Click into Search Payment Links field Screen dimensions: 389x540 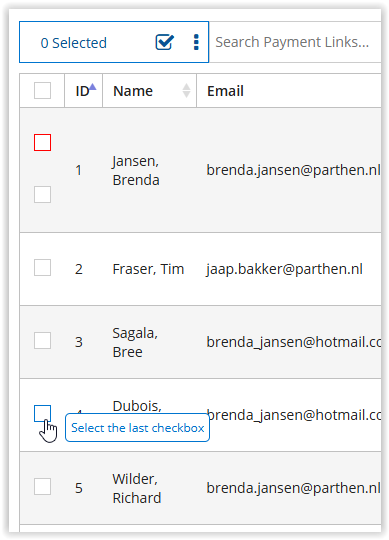295,42
